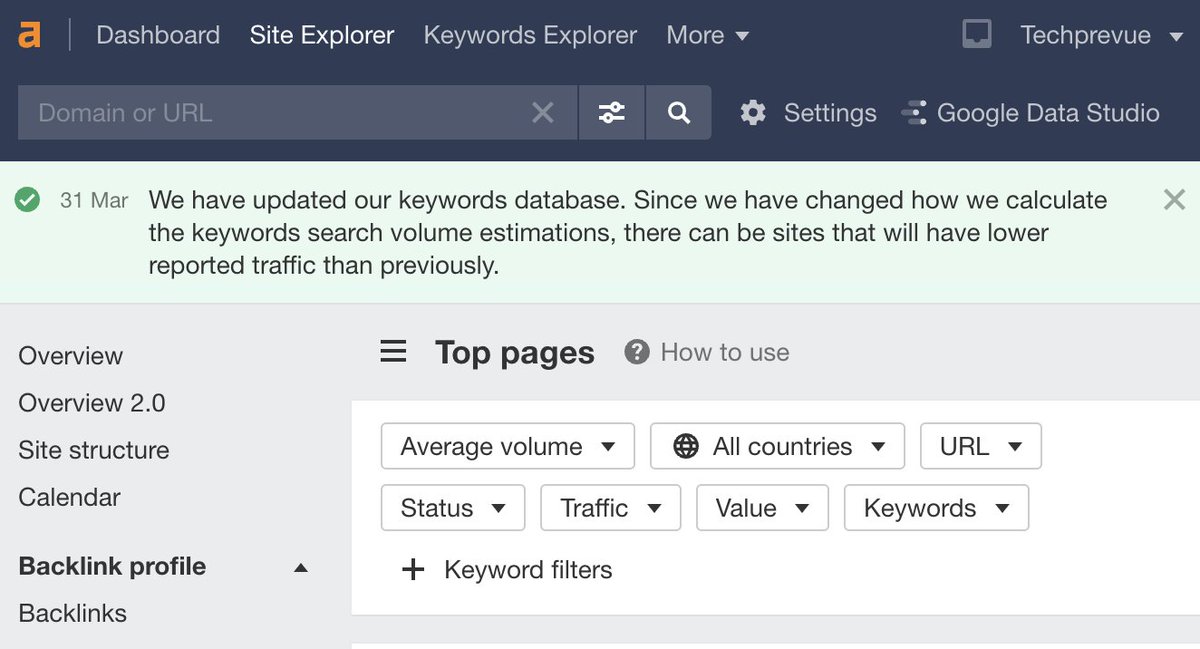Image resolution: width=1200 pixels, height=649 pixels.
Task: Run search with magnifier button
Action: (x=679, y=113)
